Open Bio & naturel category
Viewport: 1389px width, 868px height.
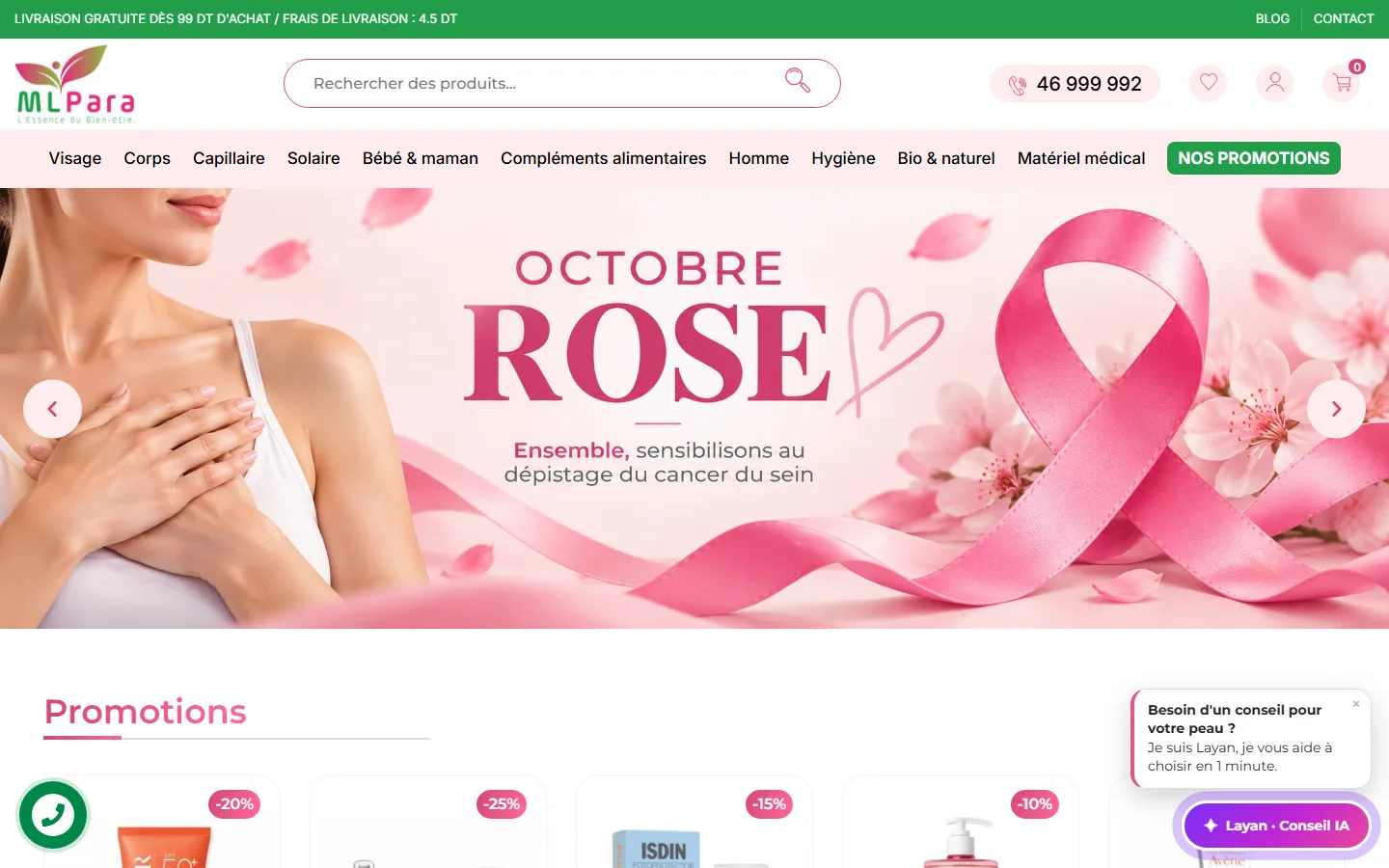pyautogui.click(x=946, y=158)
